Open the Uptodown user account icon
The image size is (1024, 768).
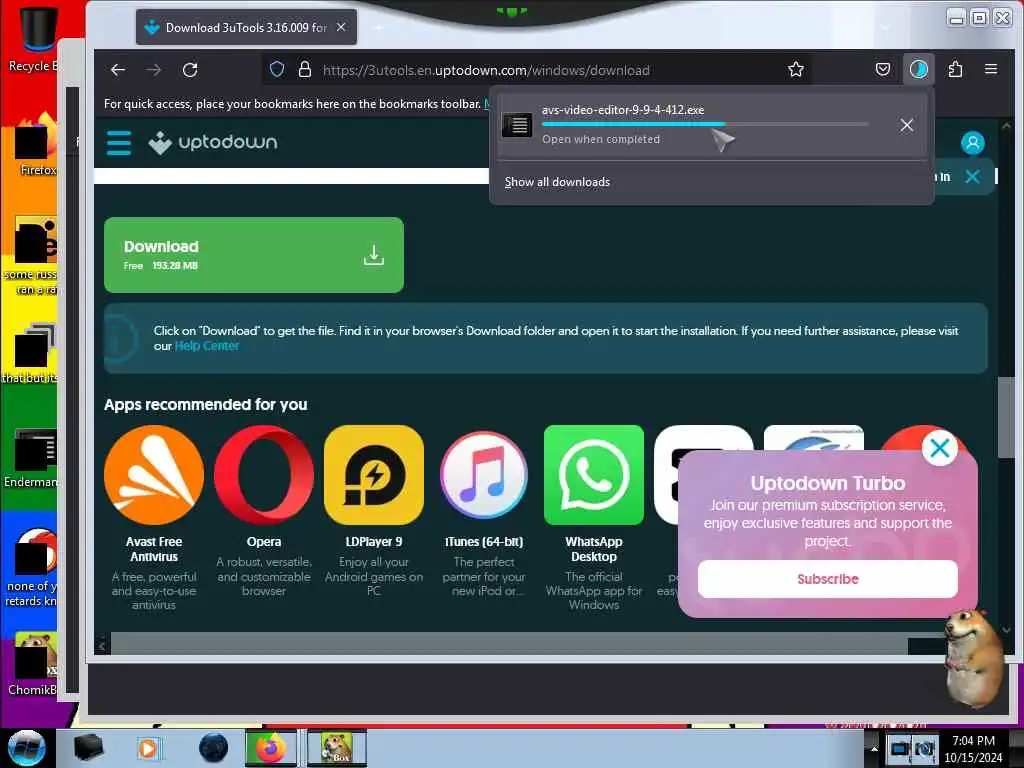[972, 142]
